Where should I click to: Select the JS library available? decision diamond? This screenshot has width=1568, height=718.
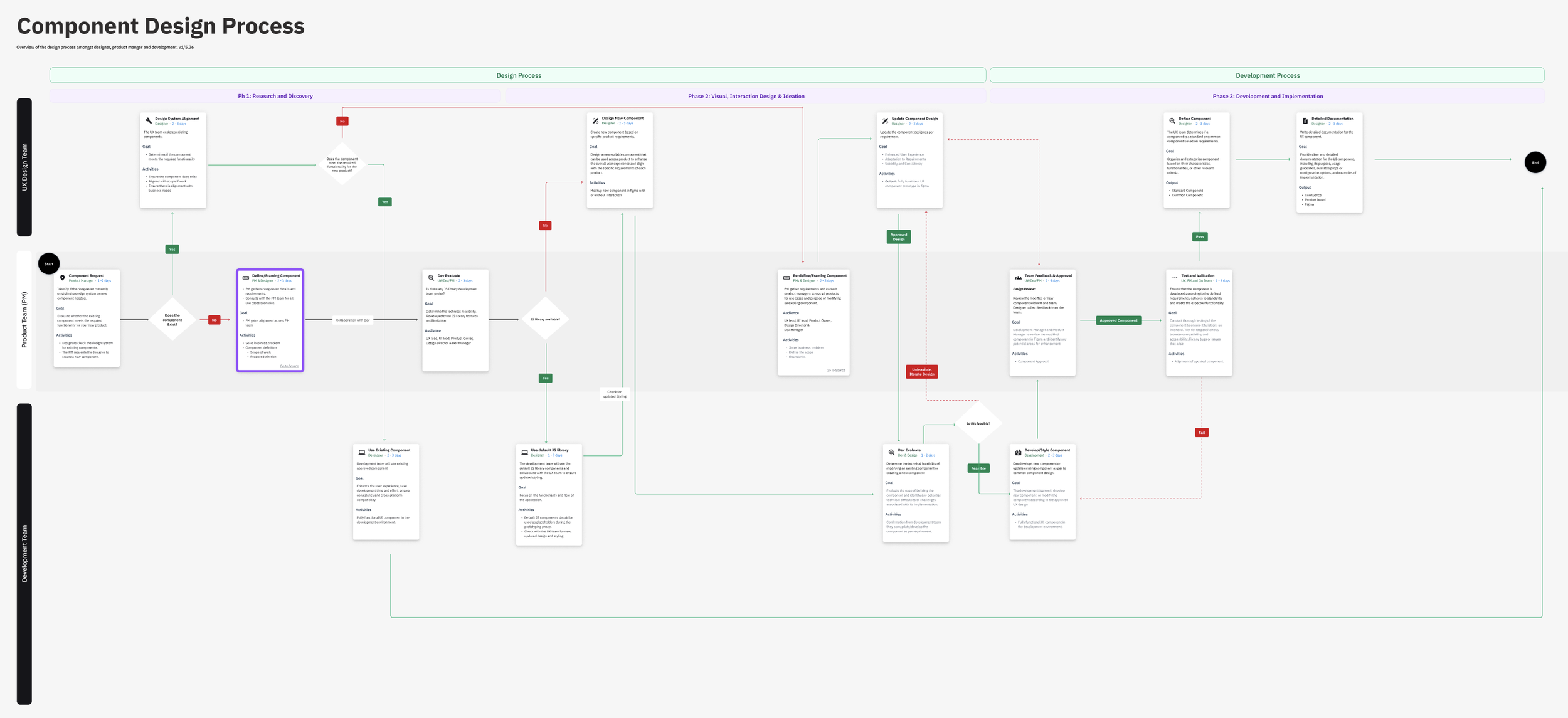545,319
